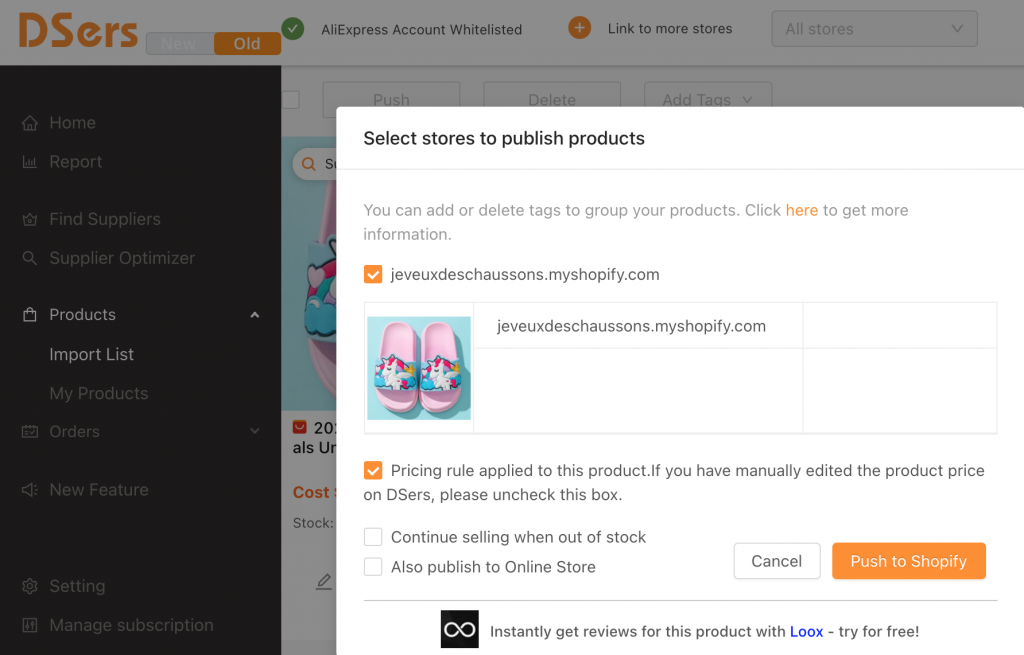Click the New Feature megaphone icon
The height and width of the screenshot is (655, 1024).
30,490
